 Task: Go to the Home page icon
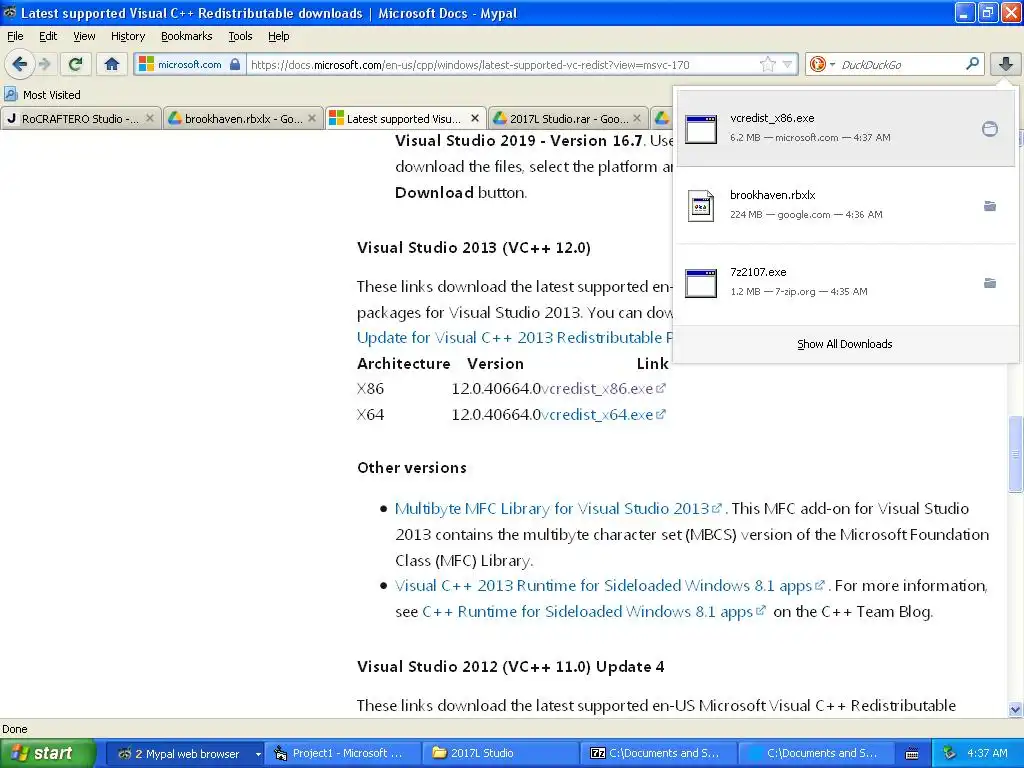pos(112,64)
